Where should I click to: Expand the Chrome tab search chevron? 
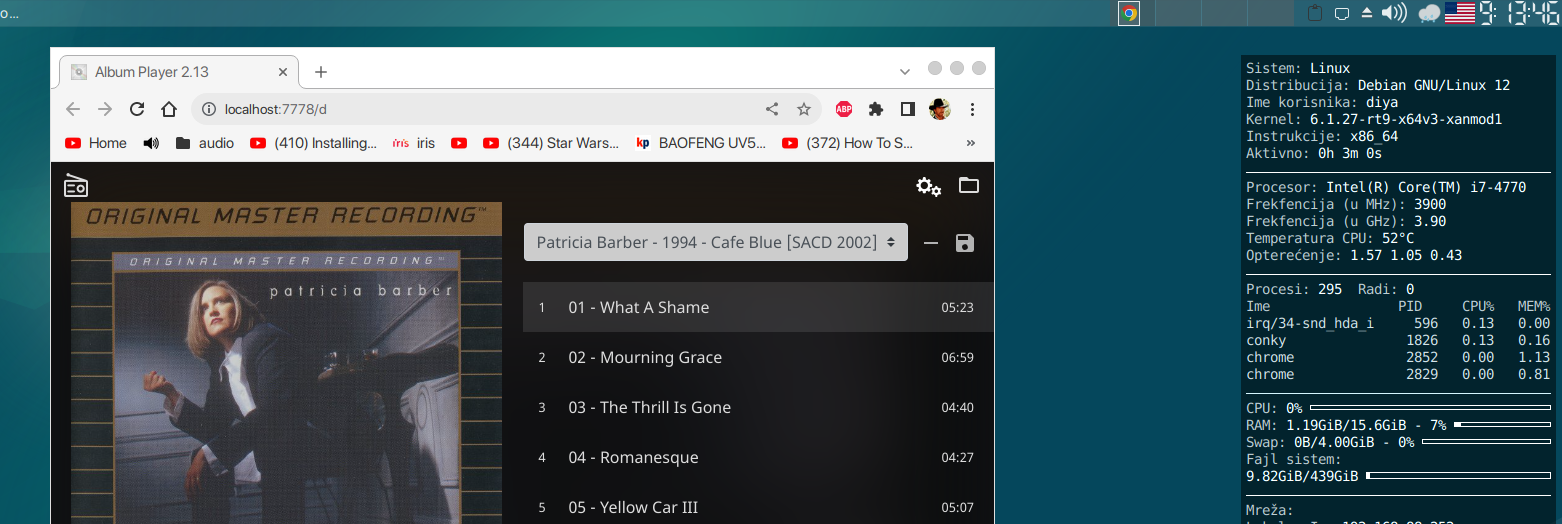pyautogui.click(x=904, y=72)
